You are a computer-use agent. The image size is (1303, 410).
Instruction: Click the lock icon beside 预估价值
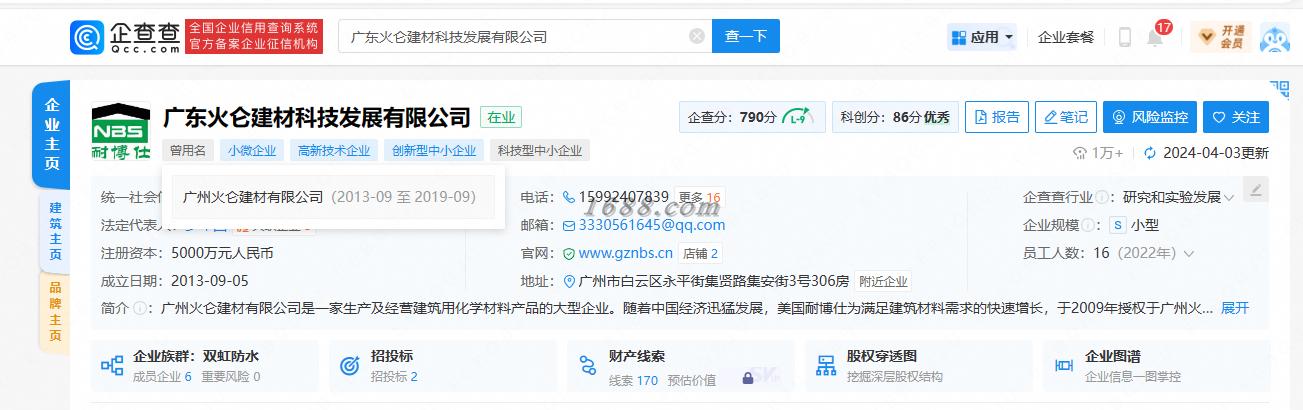click(747, 378)
